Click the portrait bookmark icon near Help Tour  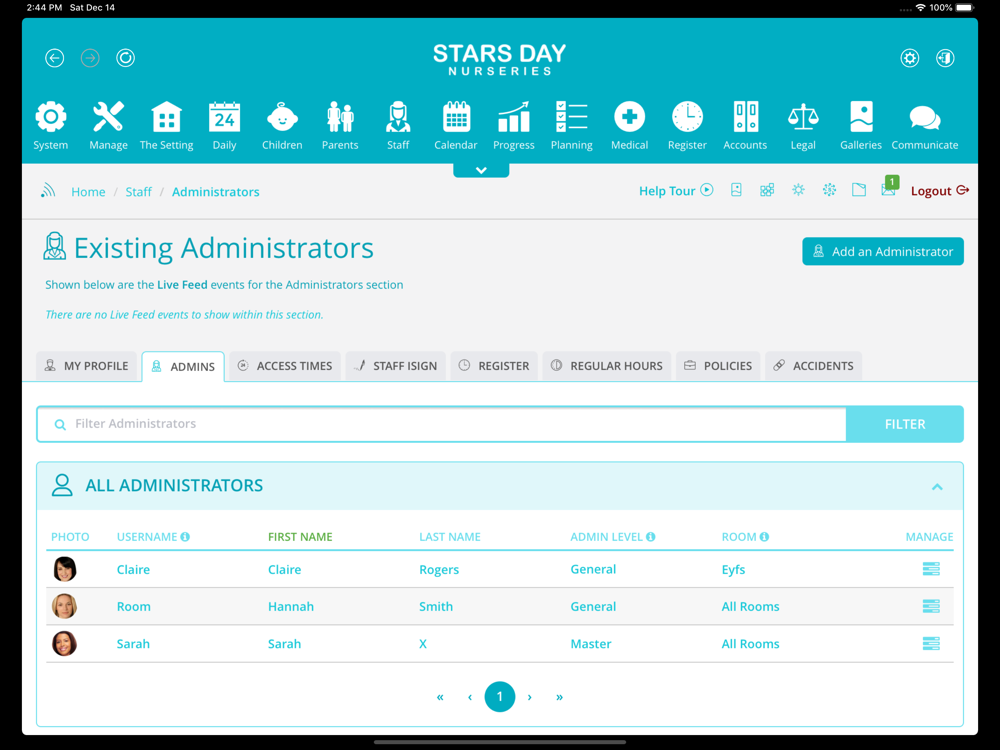(x=737, y=190)
